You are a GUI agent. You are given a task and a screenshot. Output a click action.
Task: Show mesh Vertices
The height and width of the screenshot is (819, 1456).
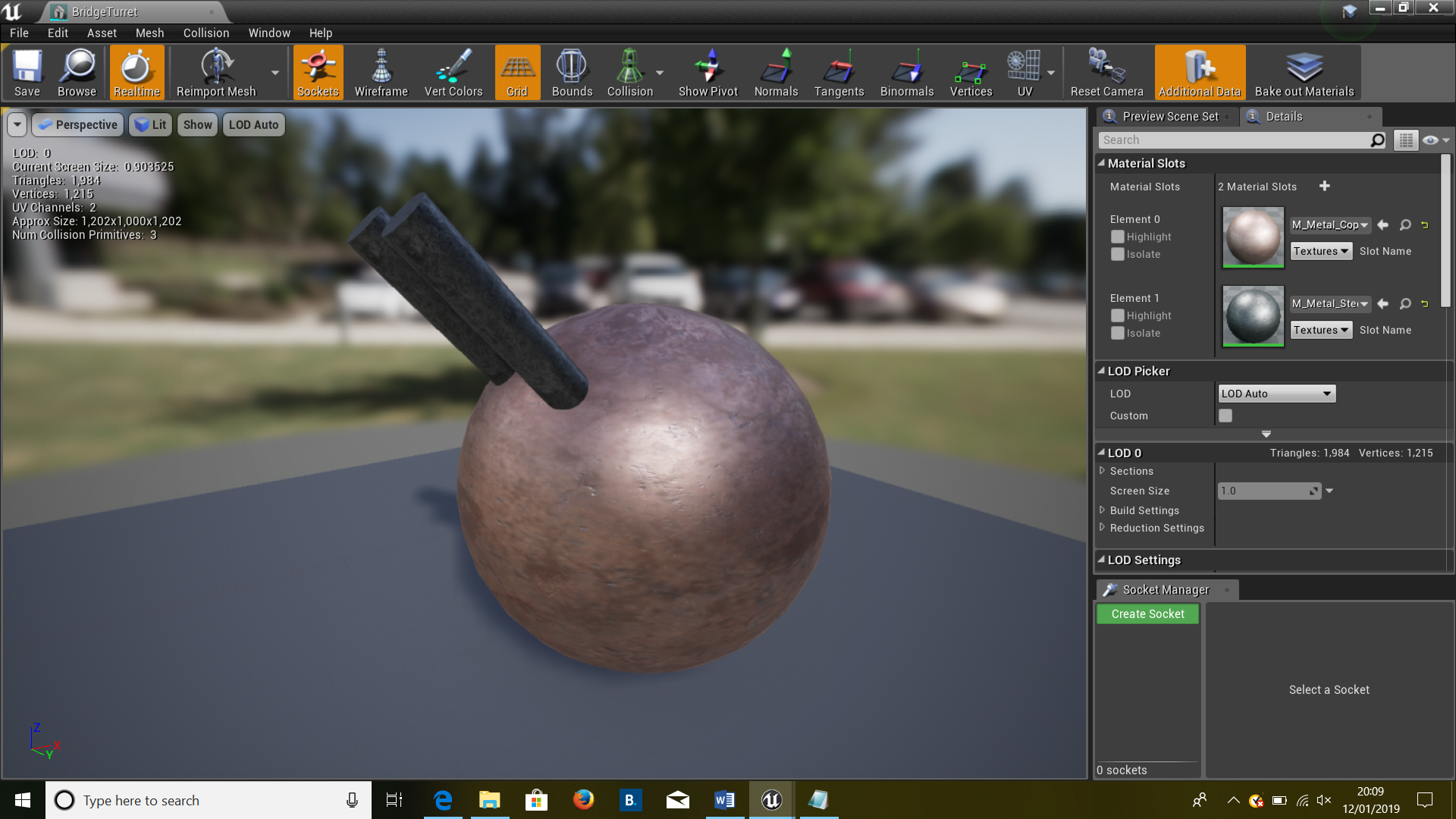(x=971, y=73)
